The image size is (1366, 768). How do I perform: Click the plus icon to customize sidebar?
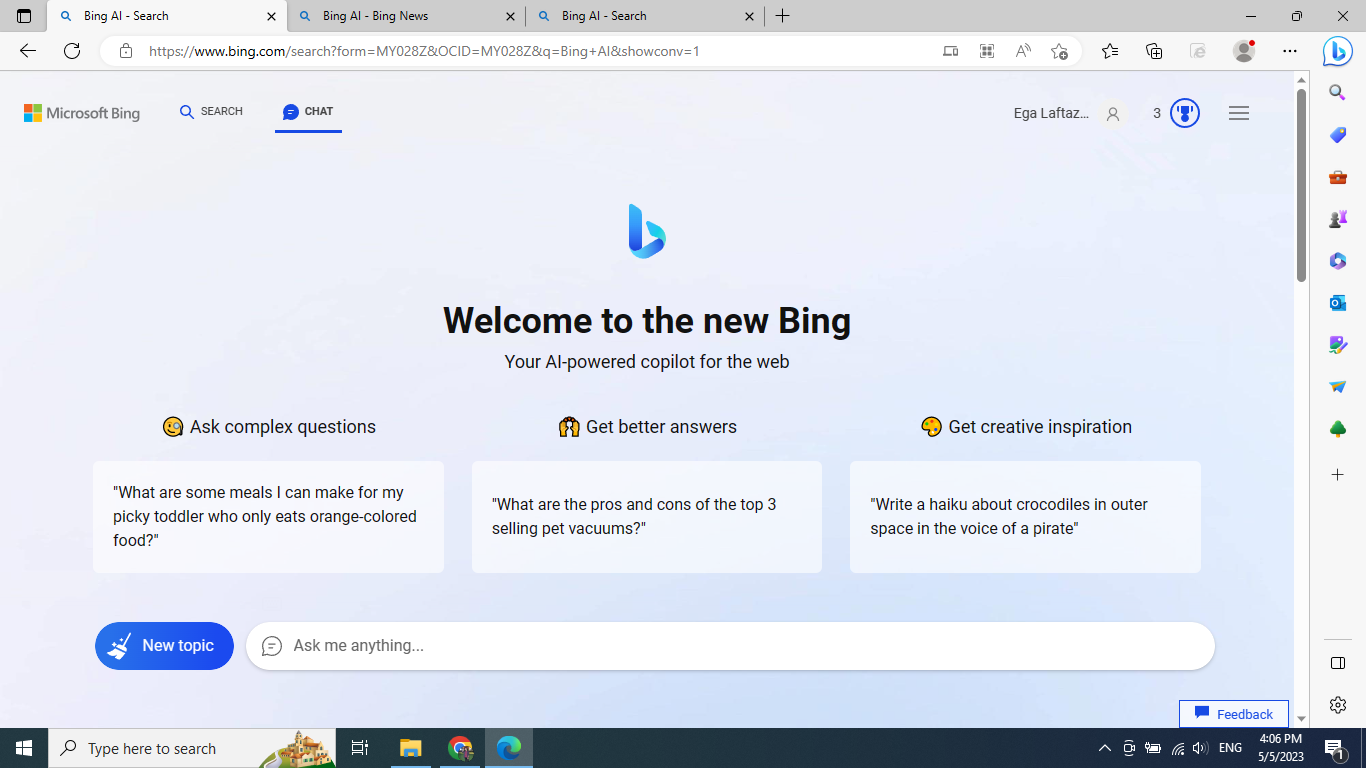click(x=1337, y=473)
